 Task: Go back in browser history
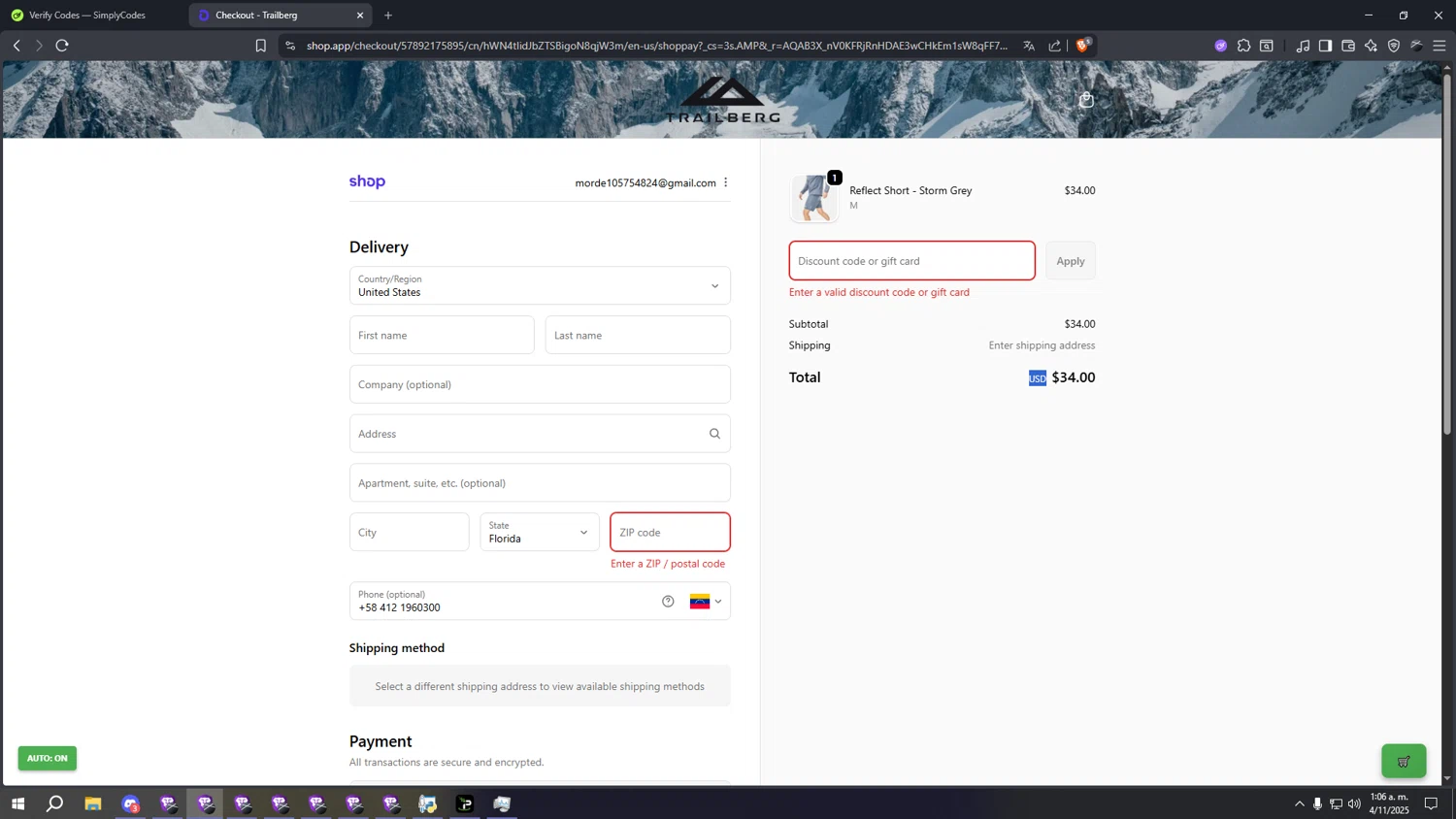pos(17,46)
